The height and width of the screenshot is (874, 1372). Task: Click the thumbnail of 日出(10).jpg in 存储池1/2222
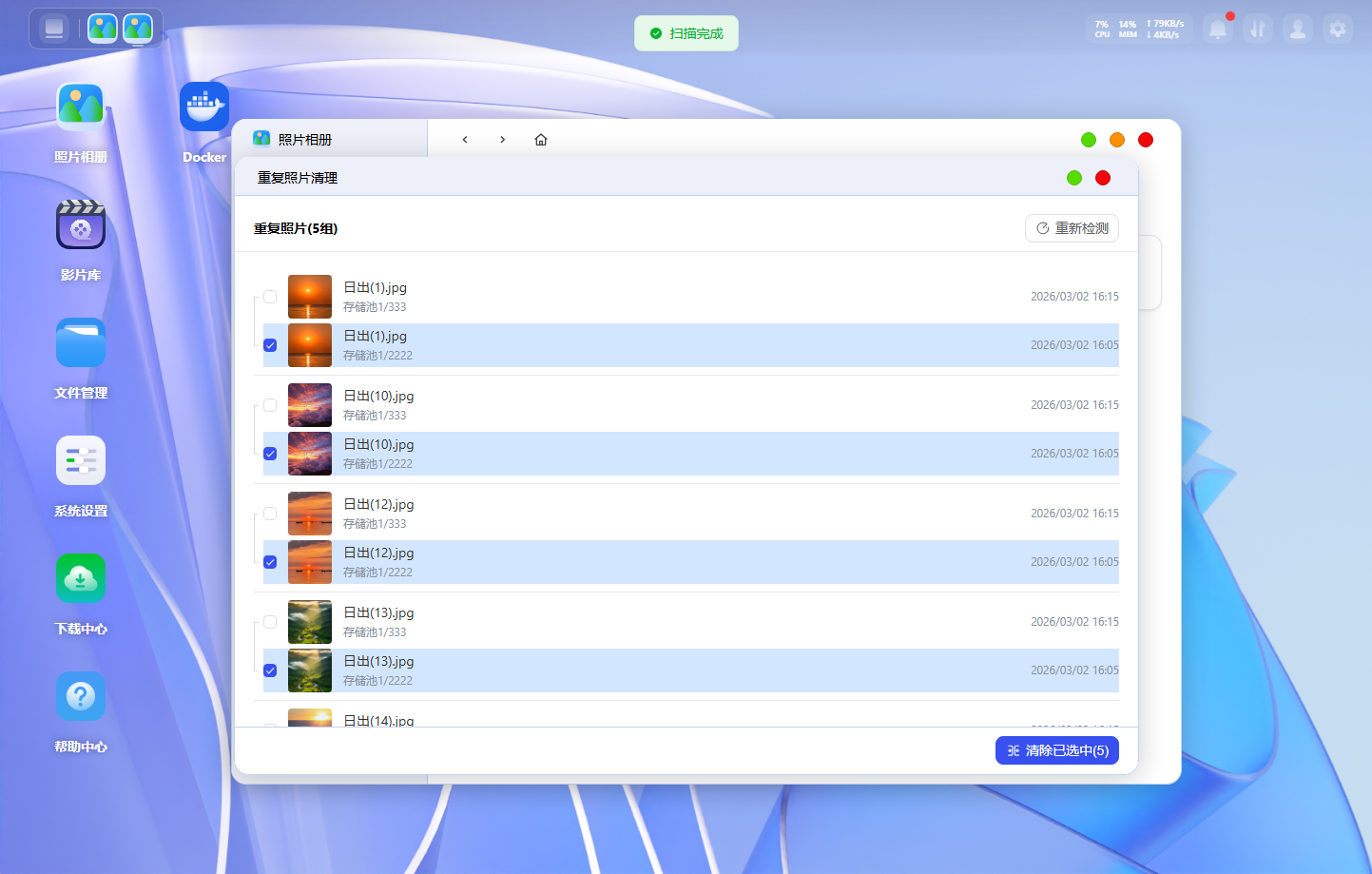coord(310,454)
